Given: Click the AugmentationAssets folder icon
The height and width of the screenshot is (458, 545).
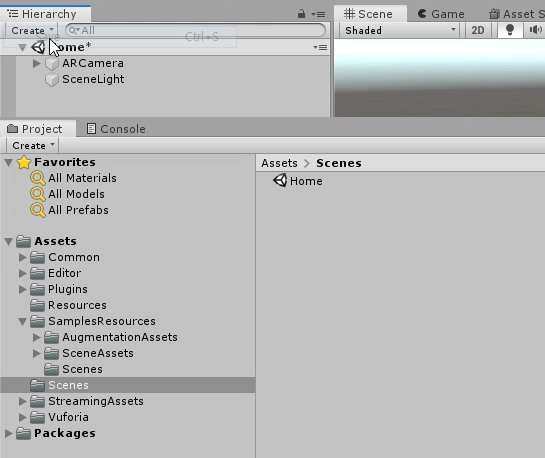Looking at the screenshot, I should [x=51, y=337].
